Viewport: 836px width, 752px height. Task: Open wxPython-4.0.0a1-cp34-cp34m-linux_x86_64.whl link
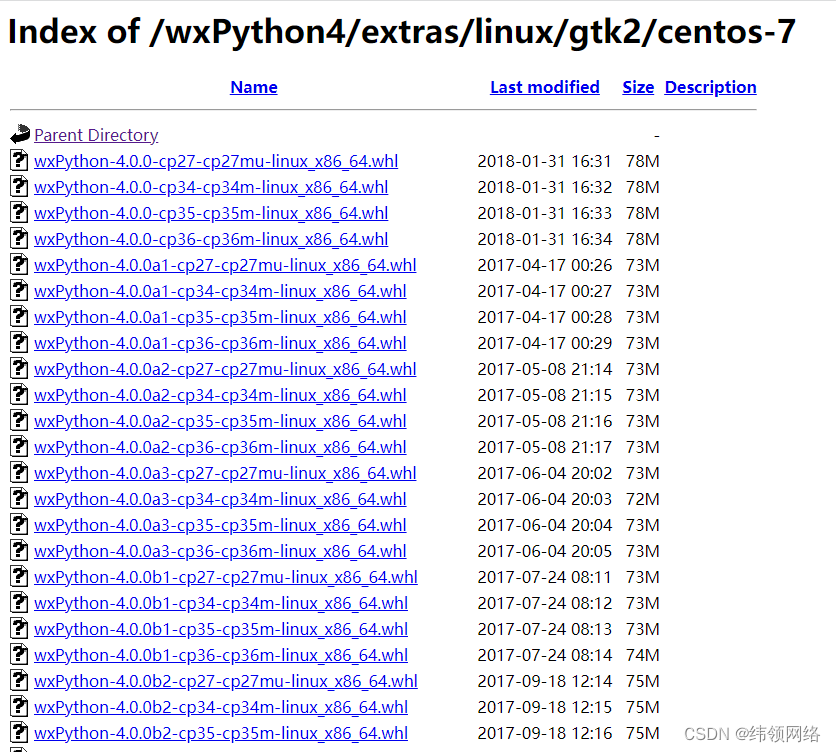[220, 291]
